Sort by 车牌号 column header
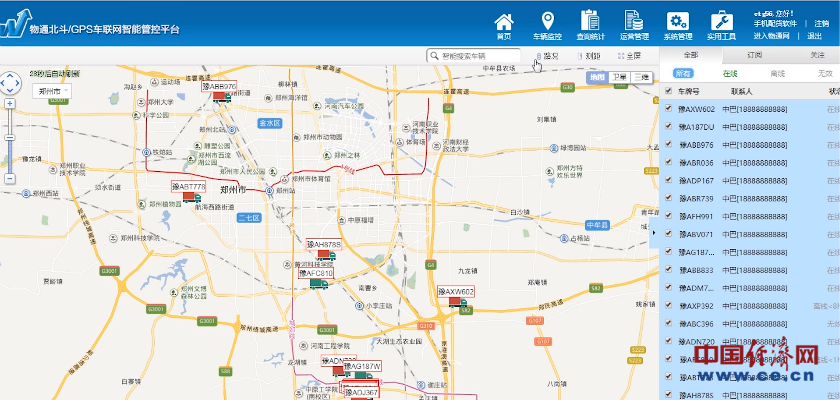 [689, 91]
